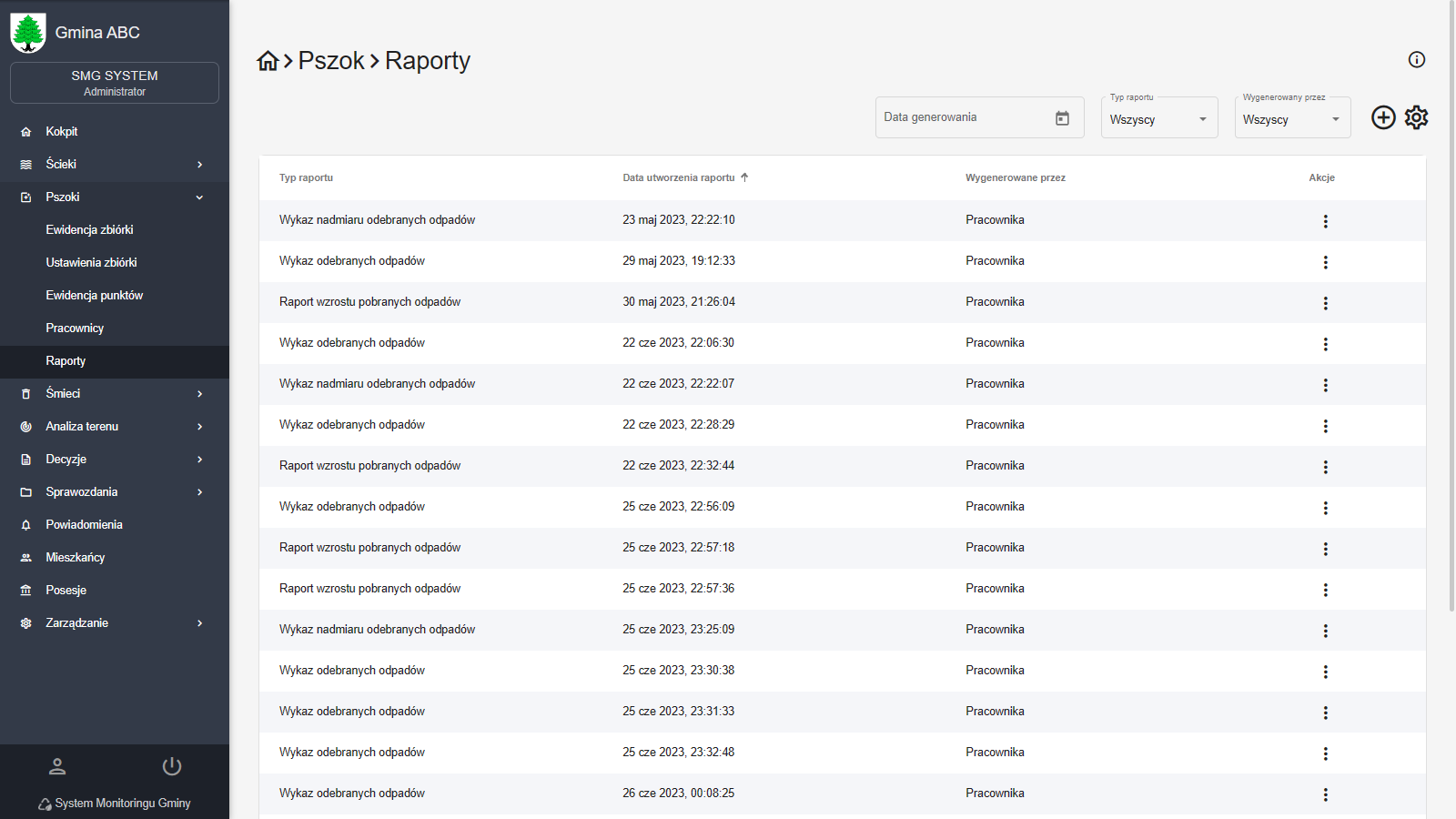Open the Wygenerowany przez dropdown

(x=1291, y=119)
